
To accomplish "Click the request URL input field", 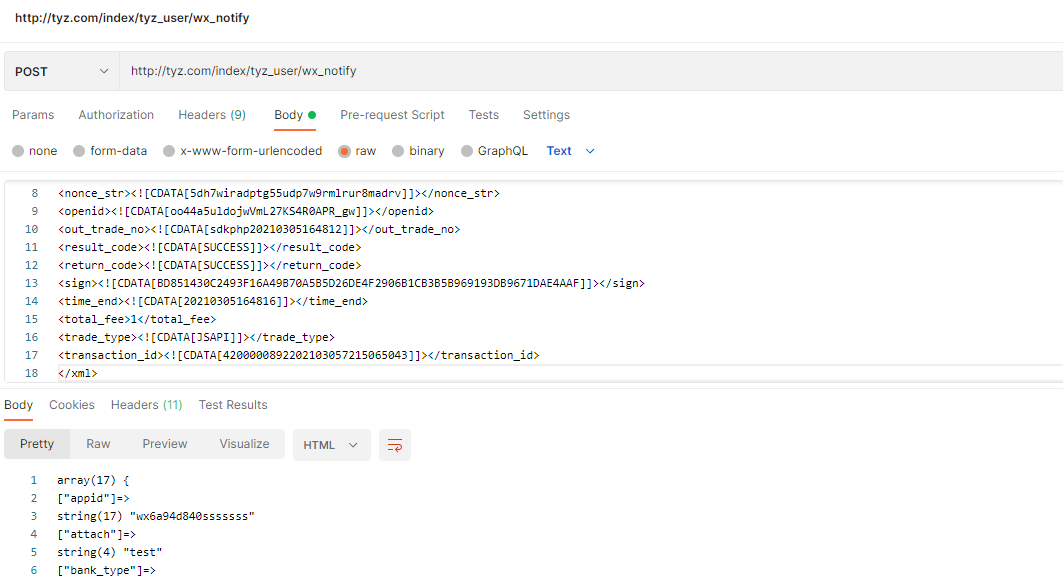I will pyautogui.click(x=590, y=72).
